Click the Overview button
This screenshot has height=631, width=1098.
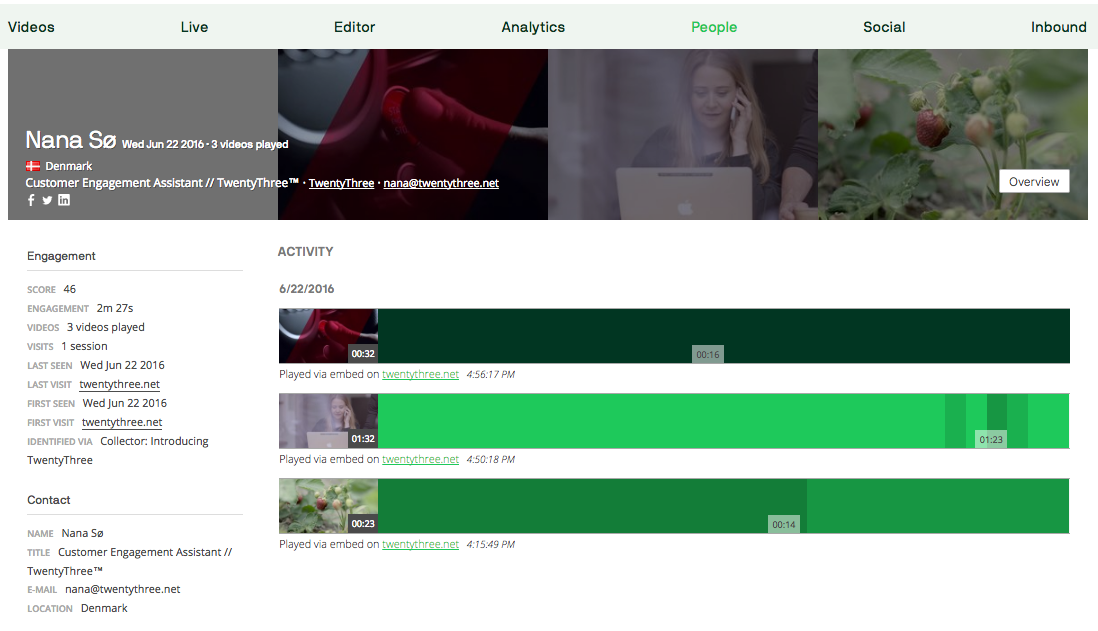[1034, 181]
